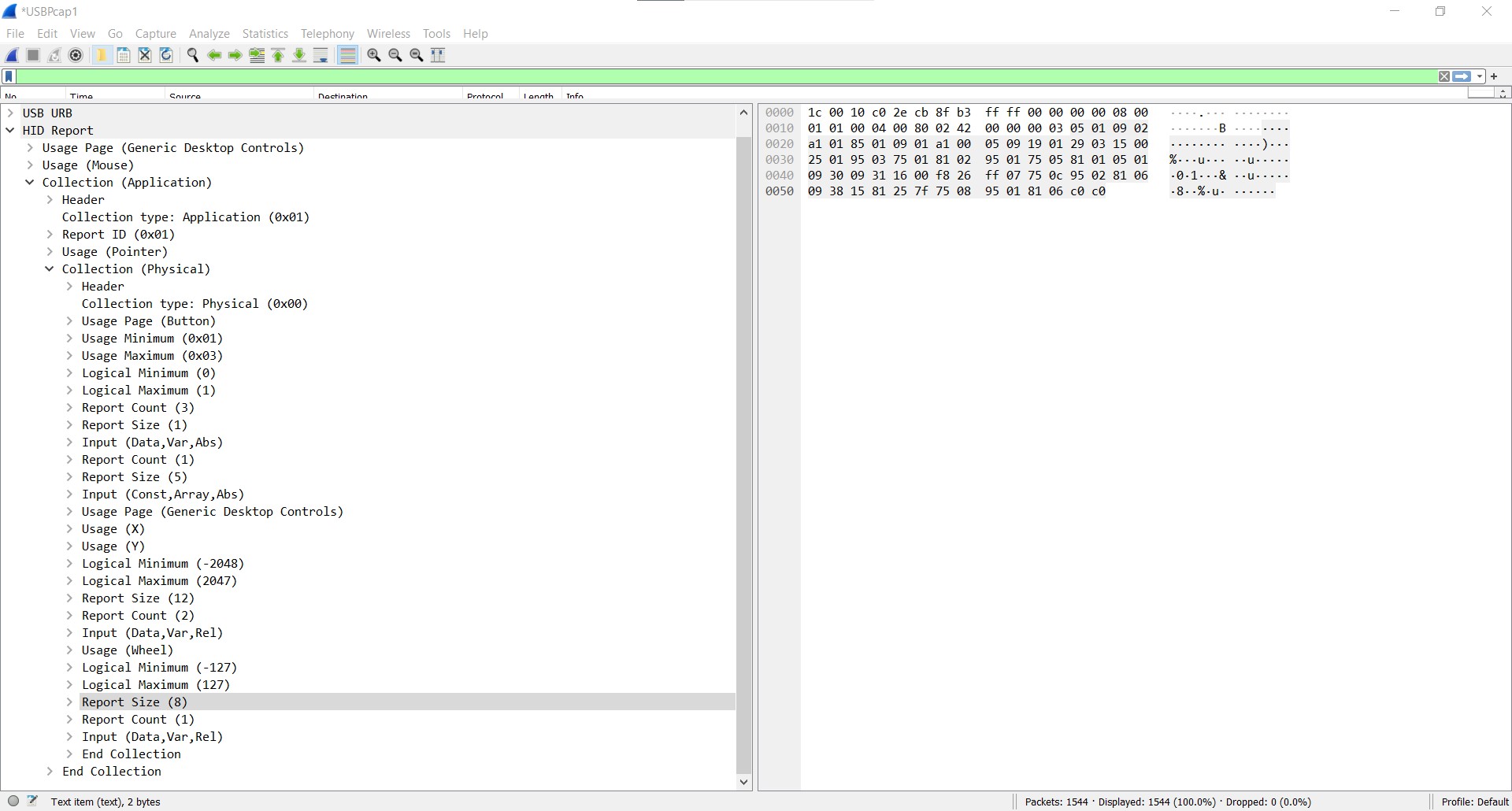Click the display filter input field
Image resolution: width=1512 pixels, height=811 pixels.
tap(726, 76)
